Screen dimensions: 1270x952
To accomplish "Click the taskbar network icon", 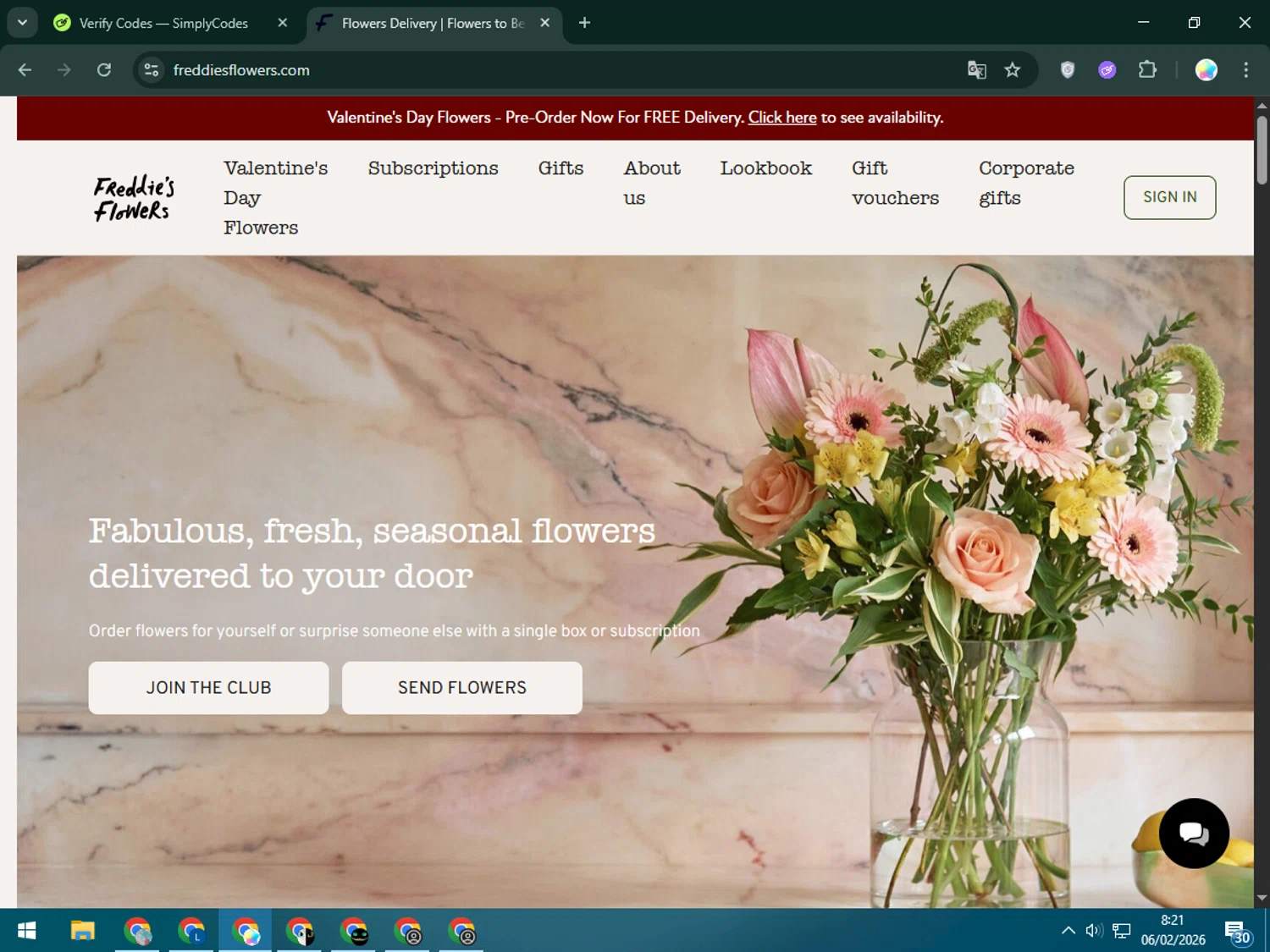I will click(x=1122, y=931).
